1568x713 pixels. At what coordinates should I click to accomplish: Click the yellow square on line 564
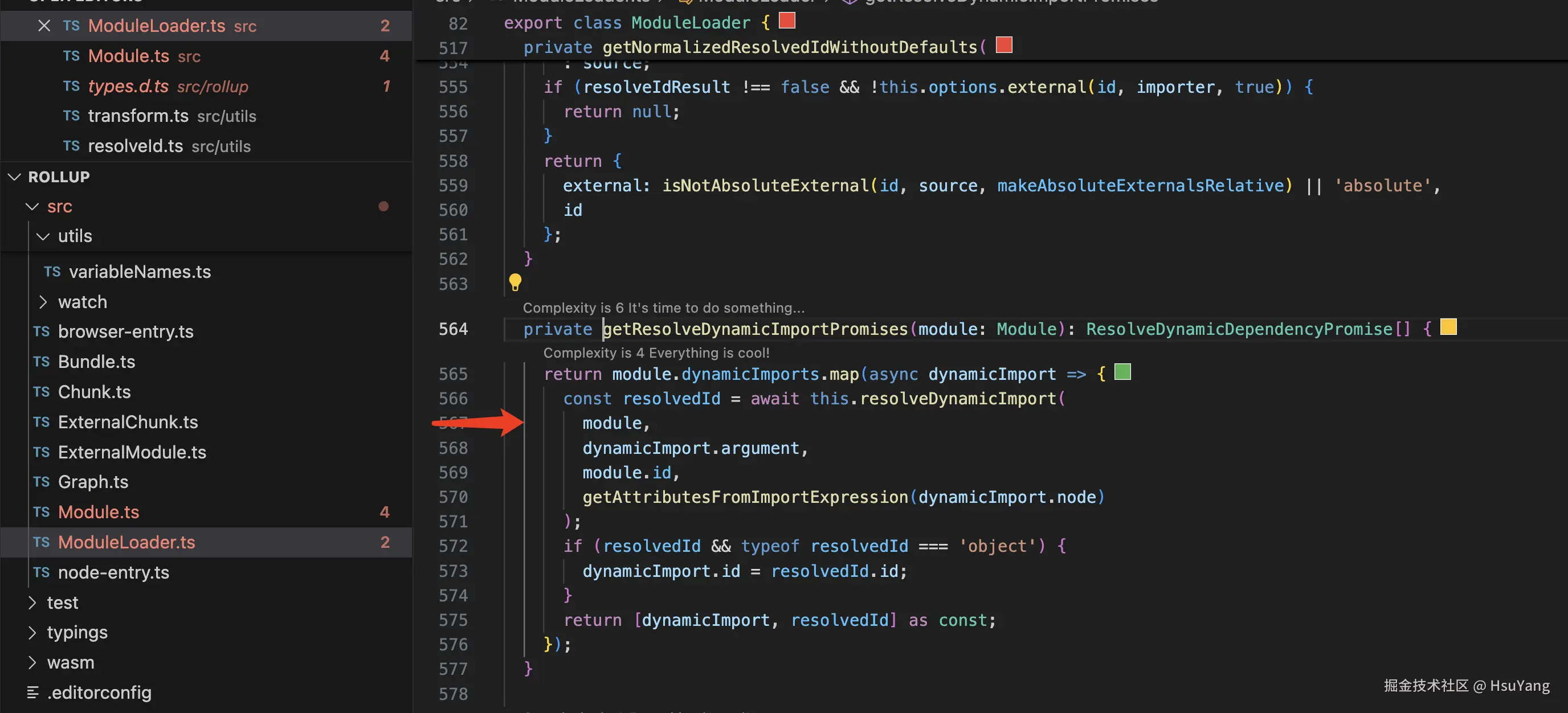[x=1448, y=327]
